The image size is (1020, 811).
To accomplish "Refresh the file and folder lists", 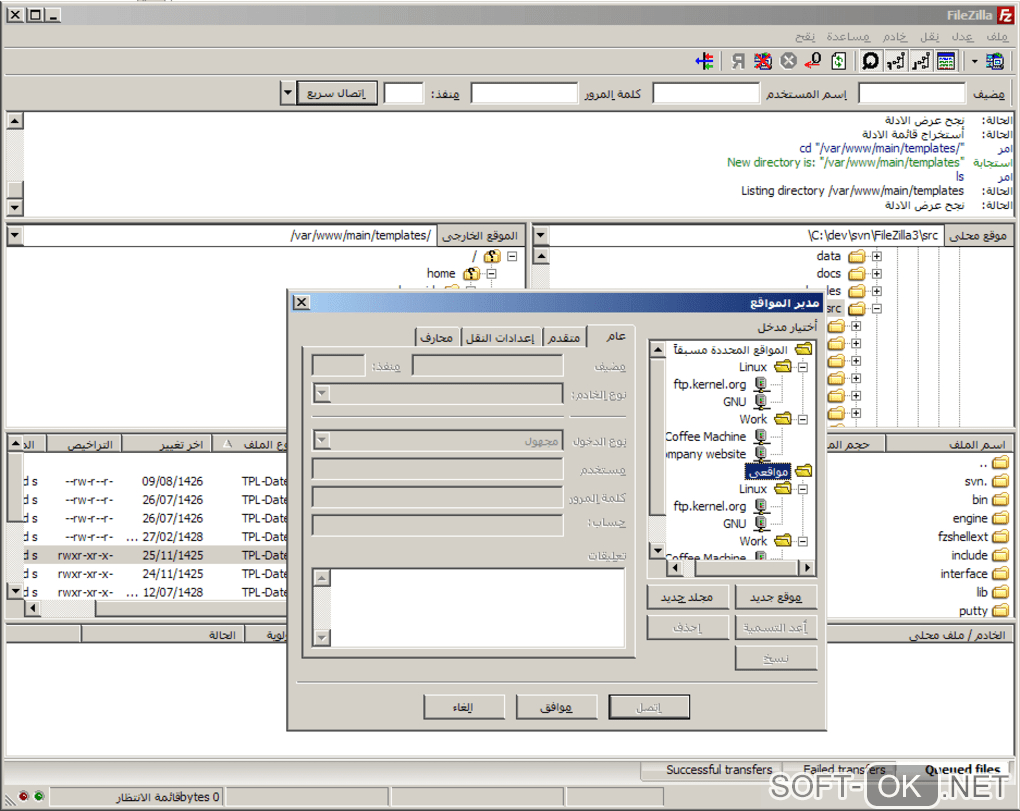I will pyautogui.click(x=839, y=62).
